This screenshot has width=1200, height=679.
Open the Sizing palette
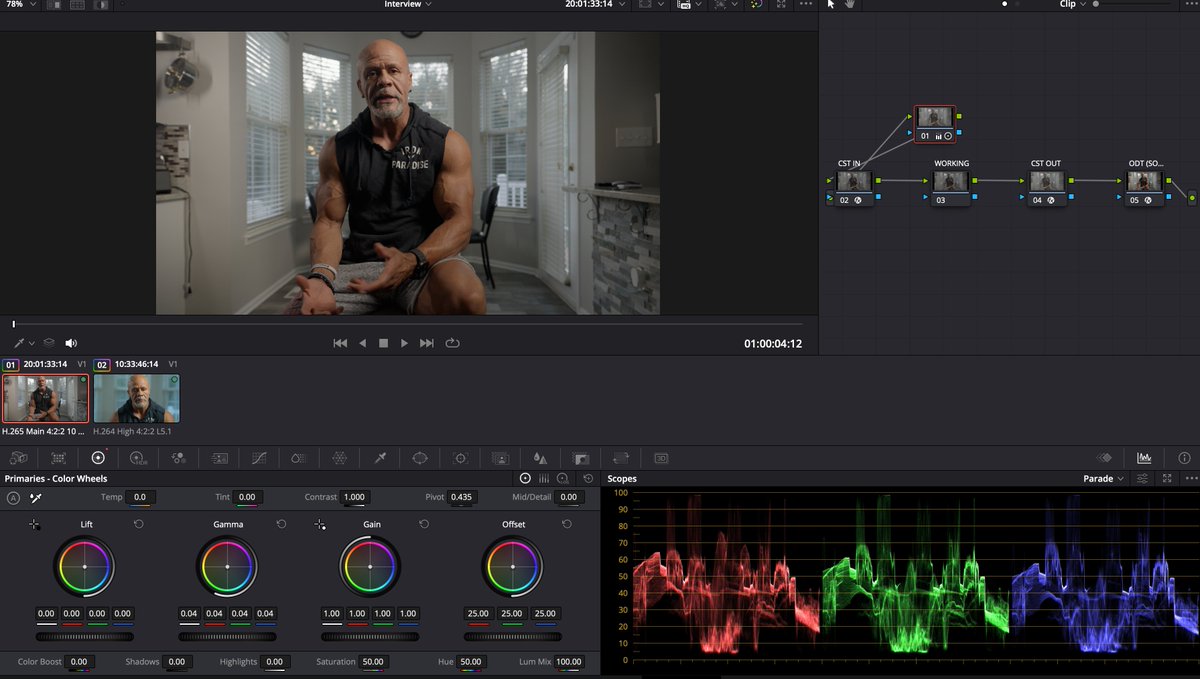[621, 457]
